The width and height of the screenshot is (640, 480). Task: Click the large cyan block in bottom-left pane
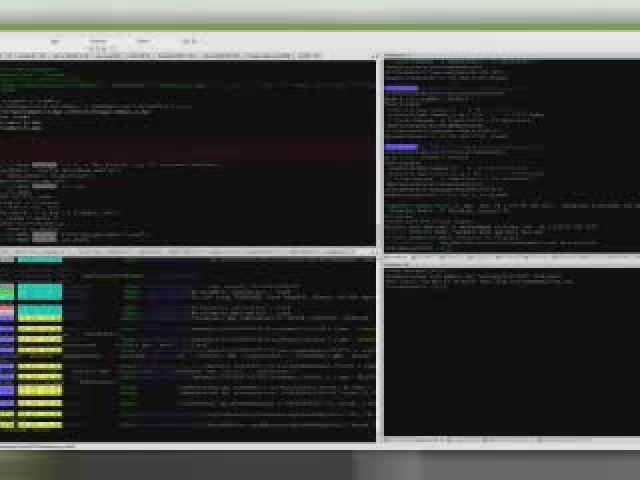tap(40, 292)
